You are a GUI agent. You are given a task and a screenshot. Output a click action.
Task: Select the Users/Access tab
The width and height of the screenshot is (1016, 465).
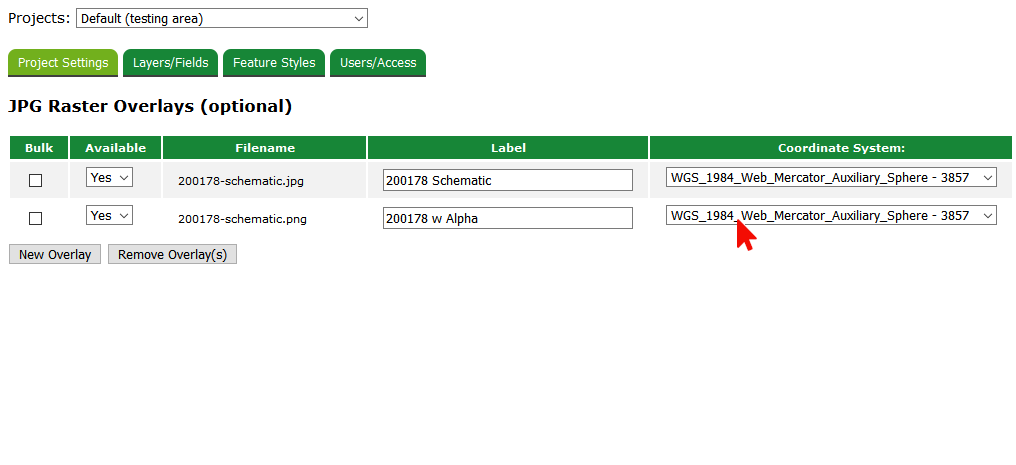tap(378, 62)
